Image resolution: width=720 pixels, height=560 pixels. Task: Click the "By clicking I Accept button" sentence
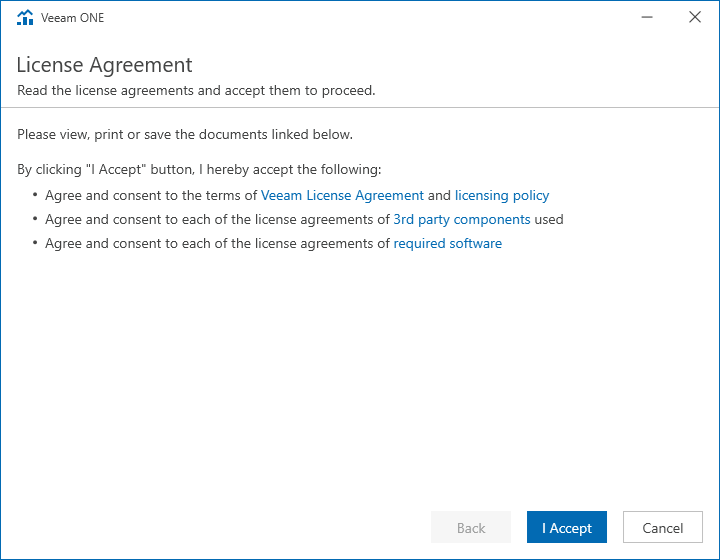pyautogui.click(x=199, y=169)
